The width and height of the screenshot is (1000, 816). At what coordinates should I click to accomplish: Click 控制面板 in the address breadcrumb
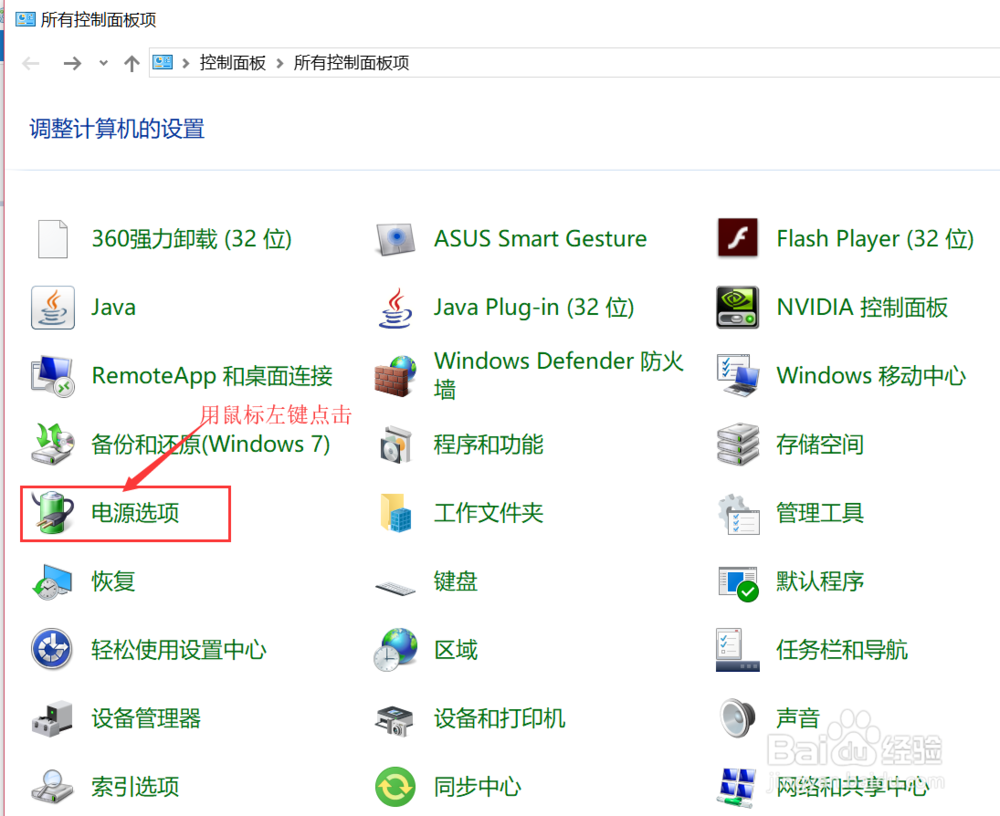tap(233, 63)
